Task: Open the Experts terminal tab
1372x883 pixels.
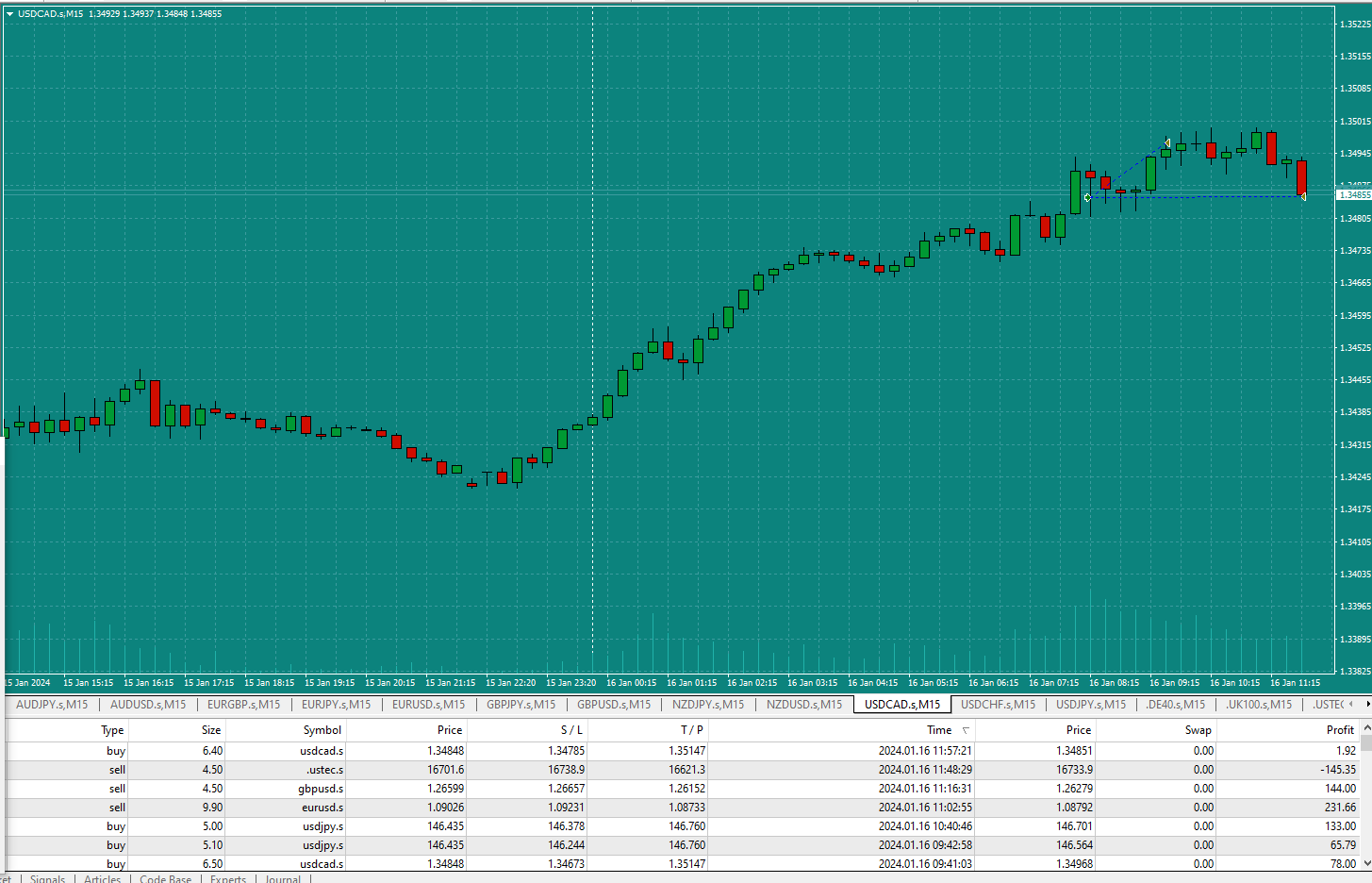Action: point(228,878)
